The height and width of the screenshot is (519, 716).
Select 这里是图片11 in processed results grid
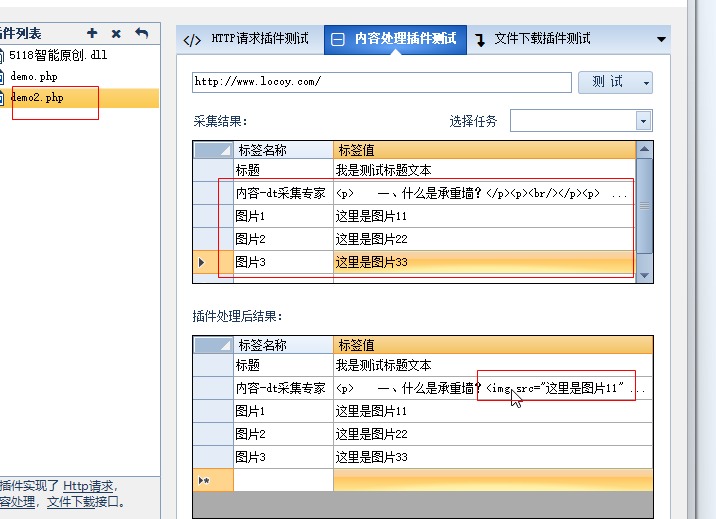coord(493,411)
